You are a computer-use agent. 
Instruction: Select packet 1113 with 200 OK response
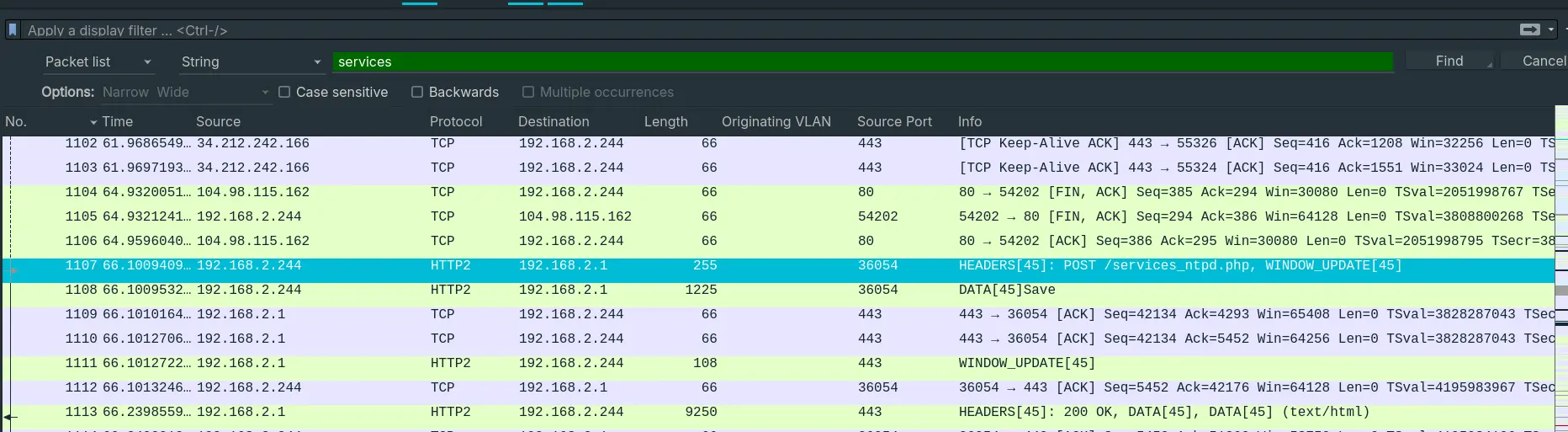pos(757,412)
